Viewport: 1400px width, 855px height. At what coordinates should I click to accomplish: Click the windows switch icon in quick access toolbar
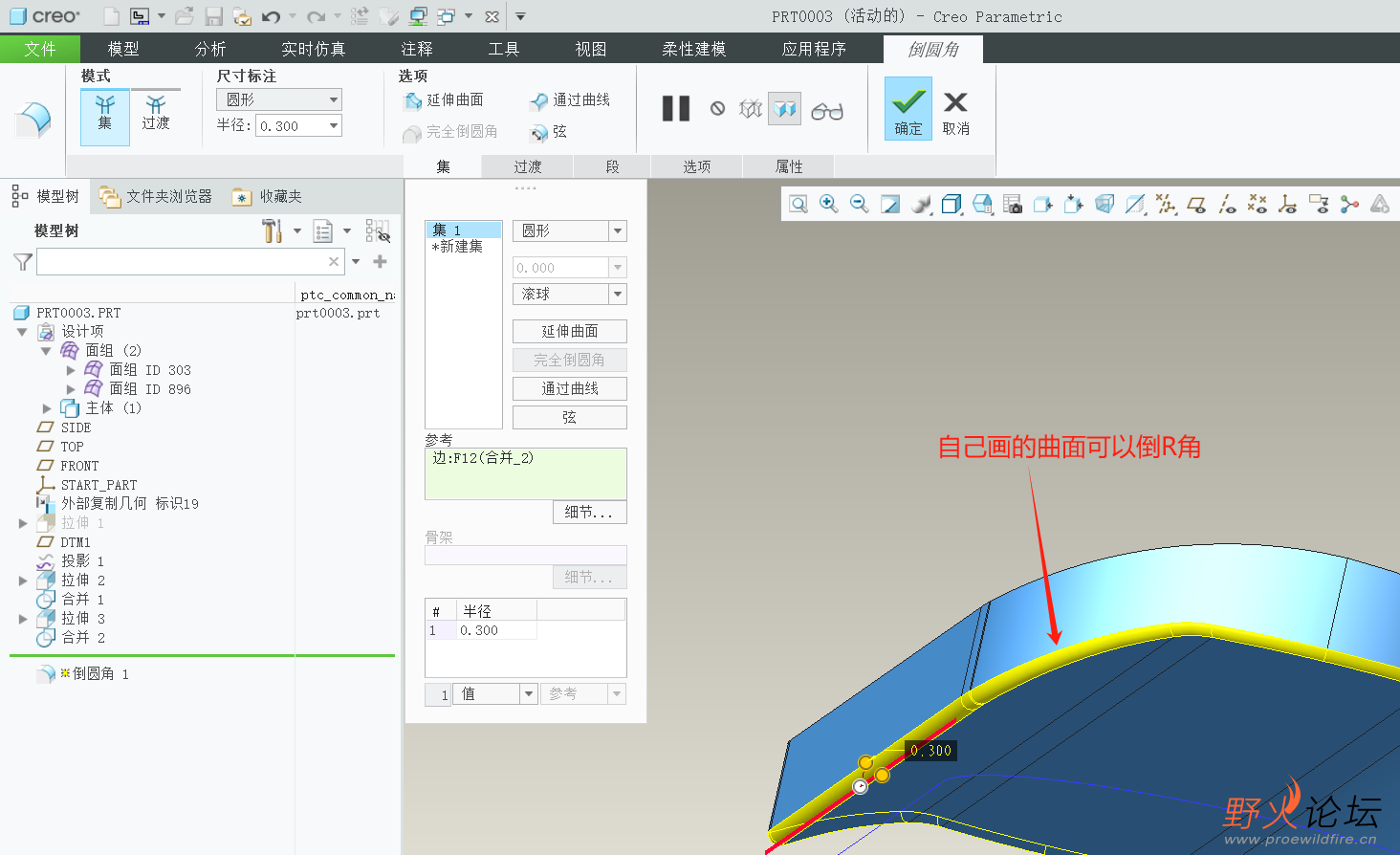(x=447, y=16)
